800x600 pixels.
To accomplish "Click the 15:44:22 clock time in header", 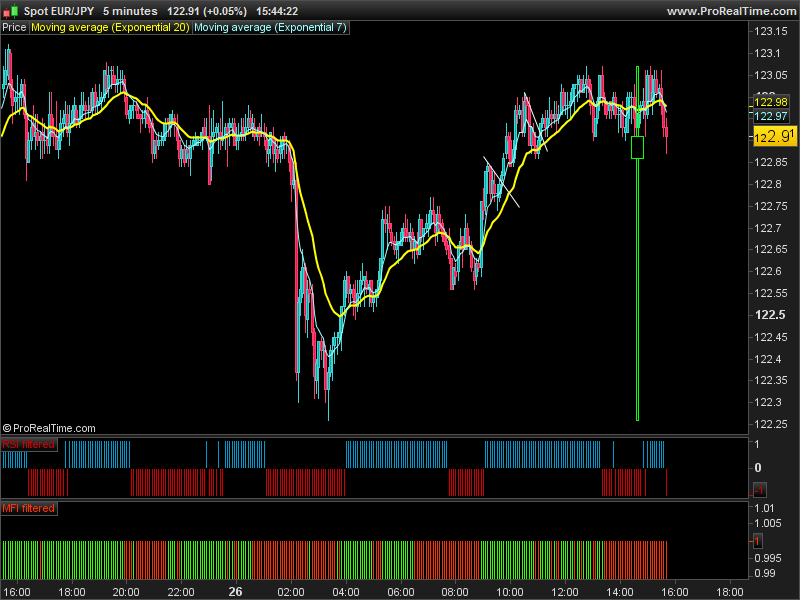I will [277, 11].
